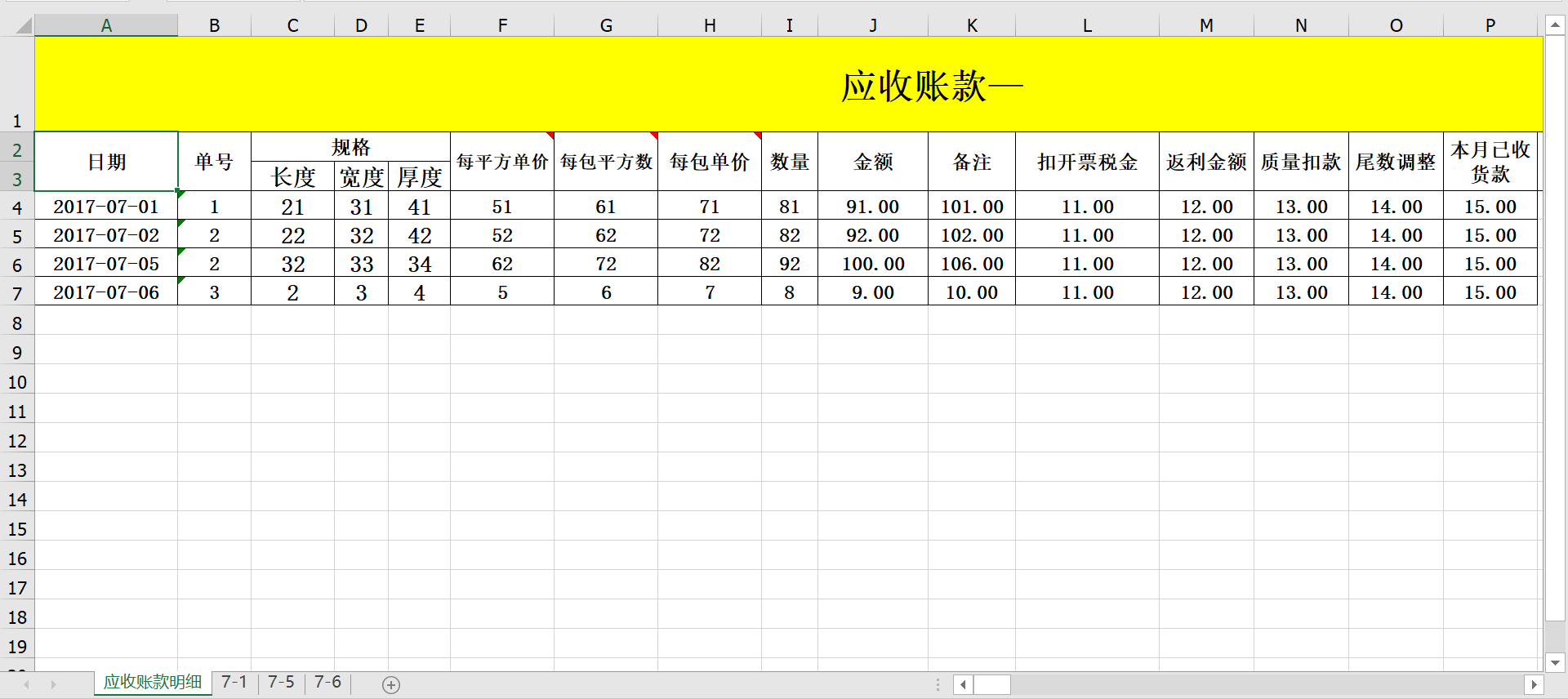Select the 14.00 cell in the 2017-07-02 row

[1396, 234]
